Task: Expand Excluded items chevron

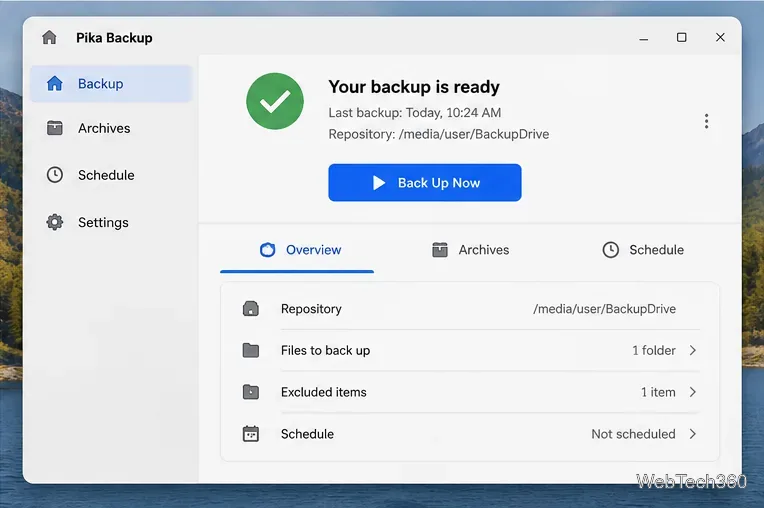Action: [x=693, y=392]
